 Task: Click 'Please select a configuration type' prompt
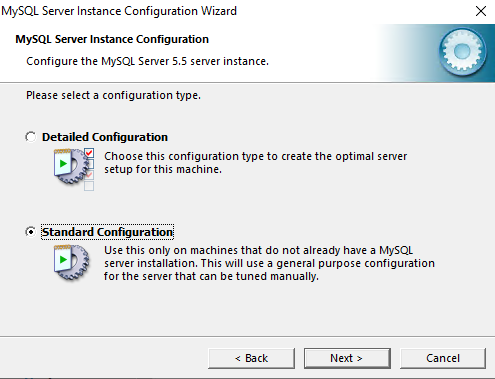(113, 95)
